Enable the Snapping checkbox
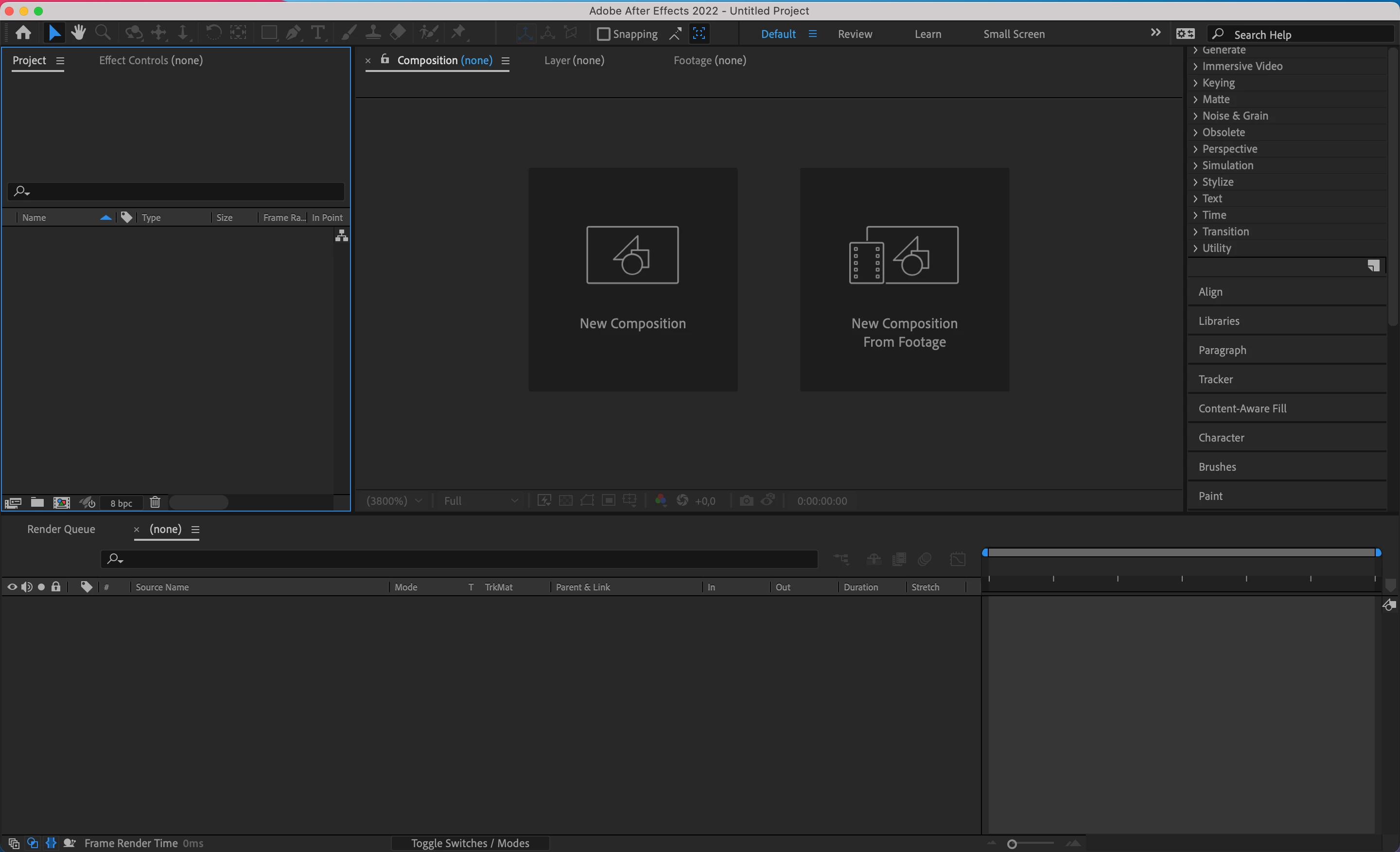The image size is (1400, 852). click(x=603, y=34)
